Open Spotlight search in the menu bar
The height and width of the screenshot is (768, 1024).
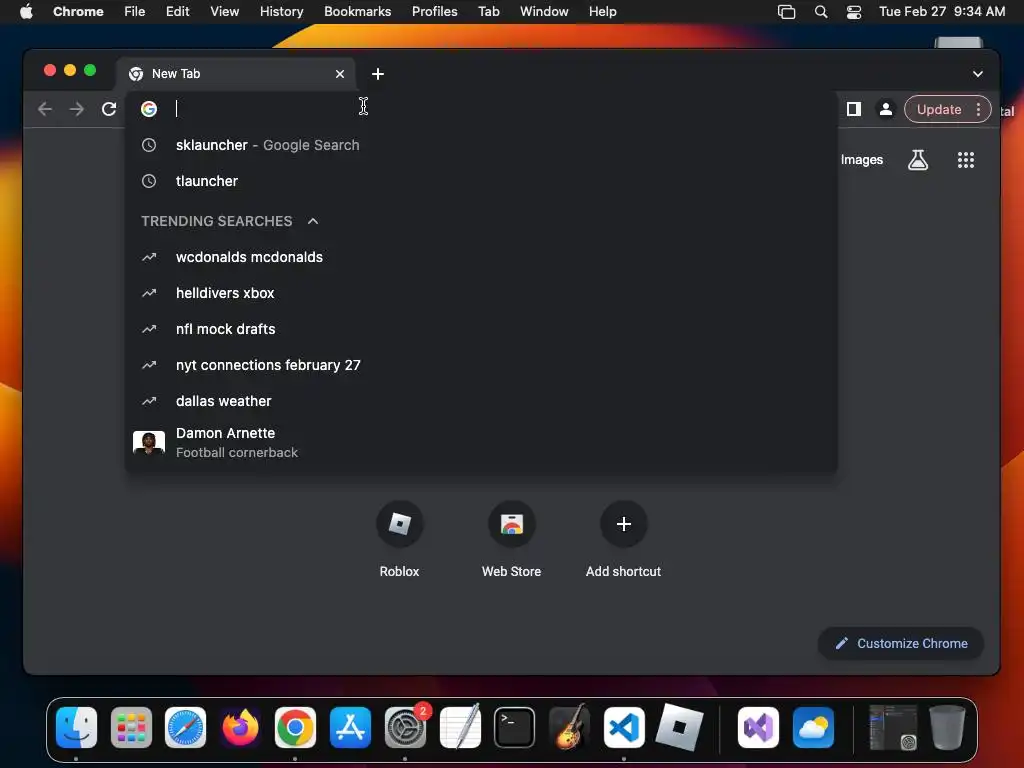(x=821, y=12)
